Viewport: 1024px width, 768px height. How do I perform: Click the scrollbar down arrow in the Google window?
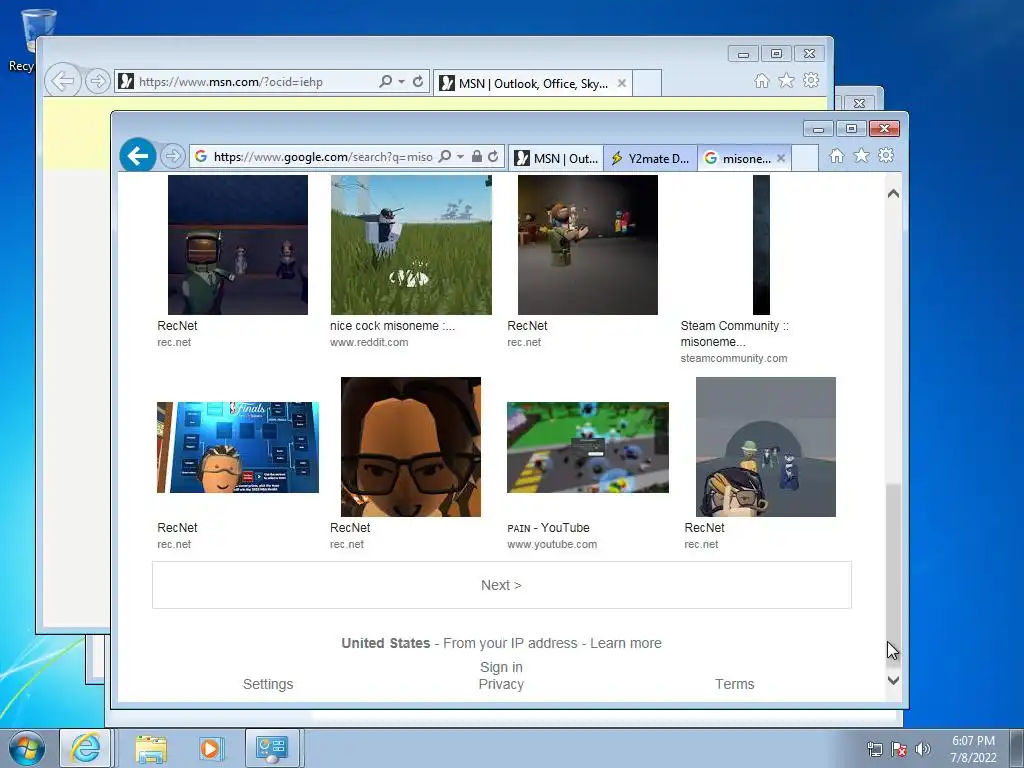coord(893,680)
